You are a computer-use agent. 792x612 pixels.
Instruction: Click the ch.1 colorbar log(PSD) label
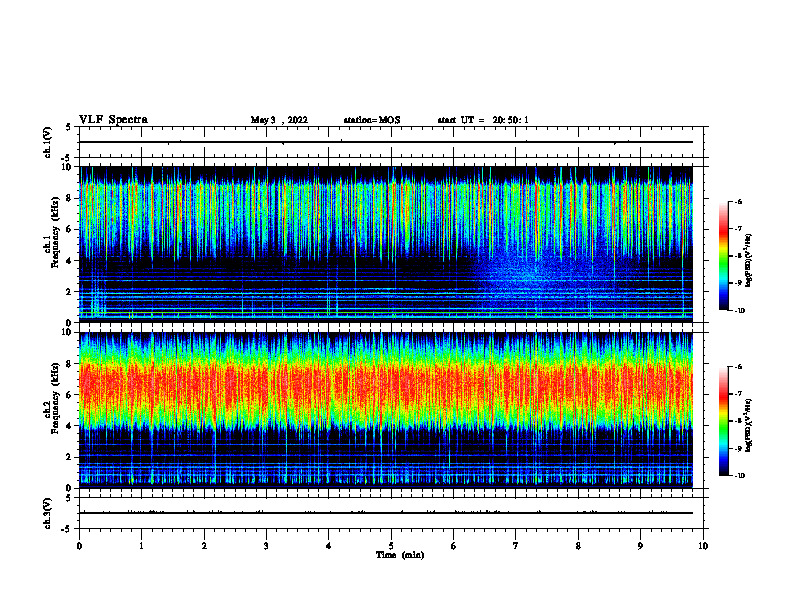(749, 261)
